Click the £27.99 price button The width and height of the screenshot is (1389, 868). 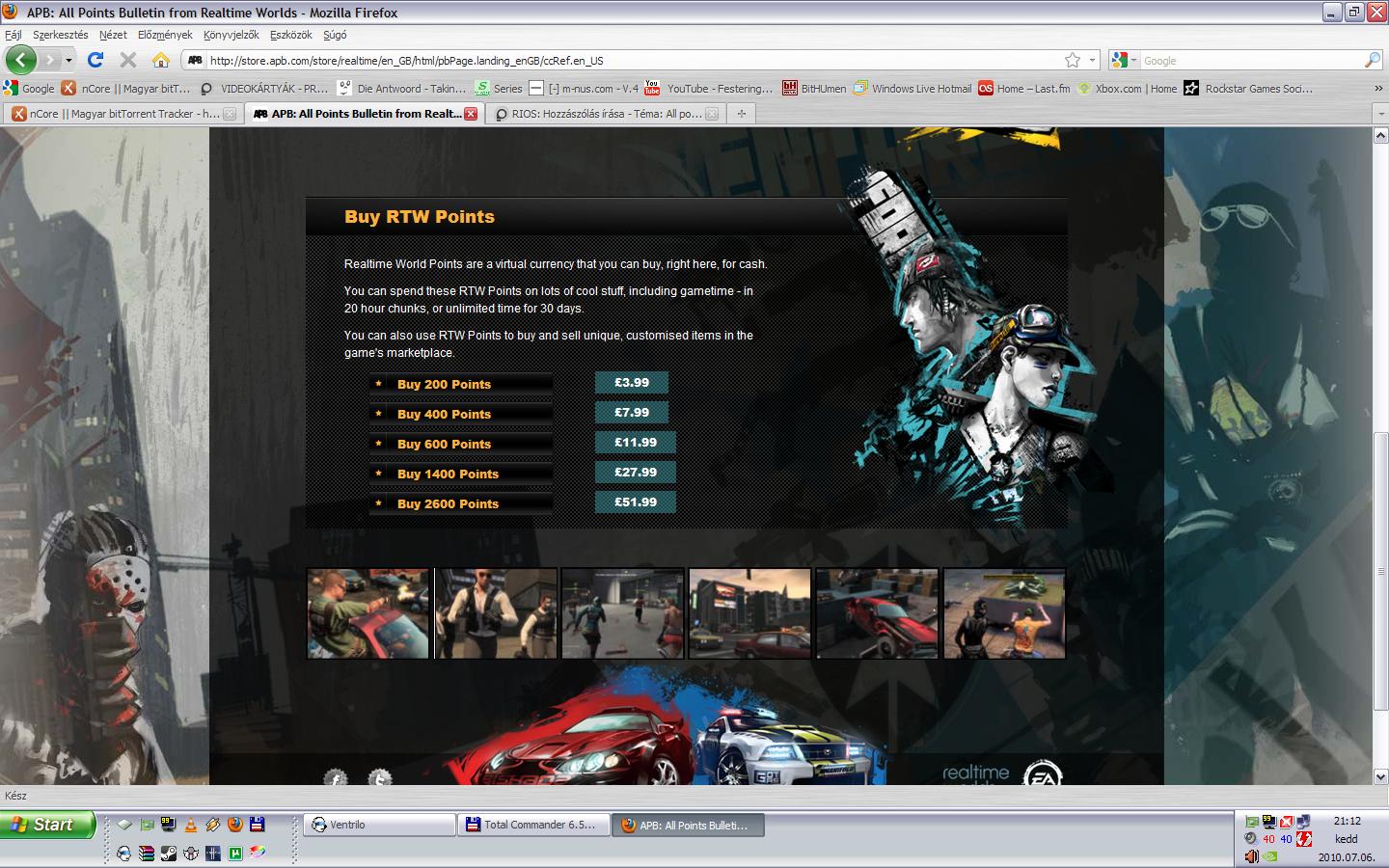coord(636,473)
